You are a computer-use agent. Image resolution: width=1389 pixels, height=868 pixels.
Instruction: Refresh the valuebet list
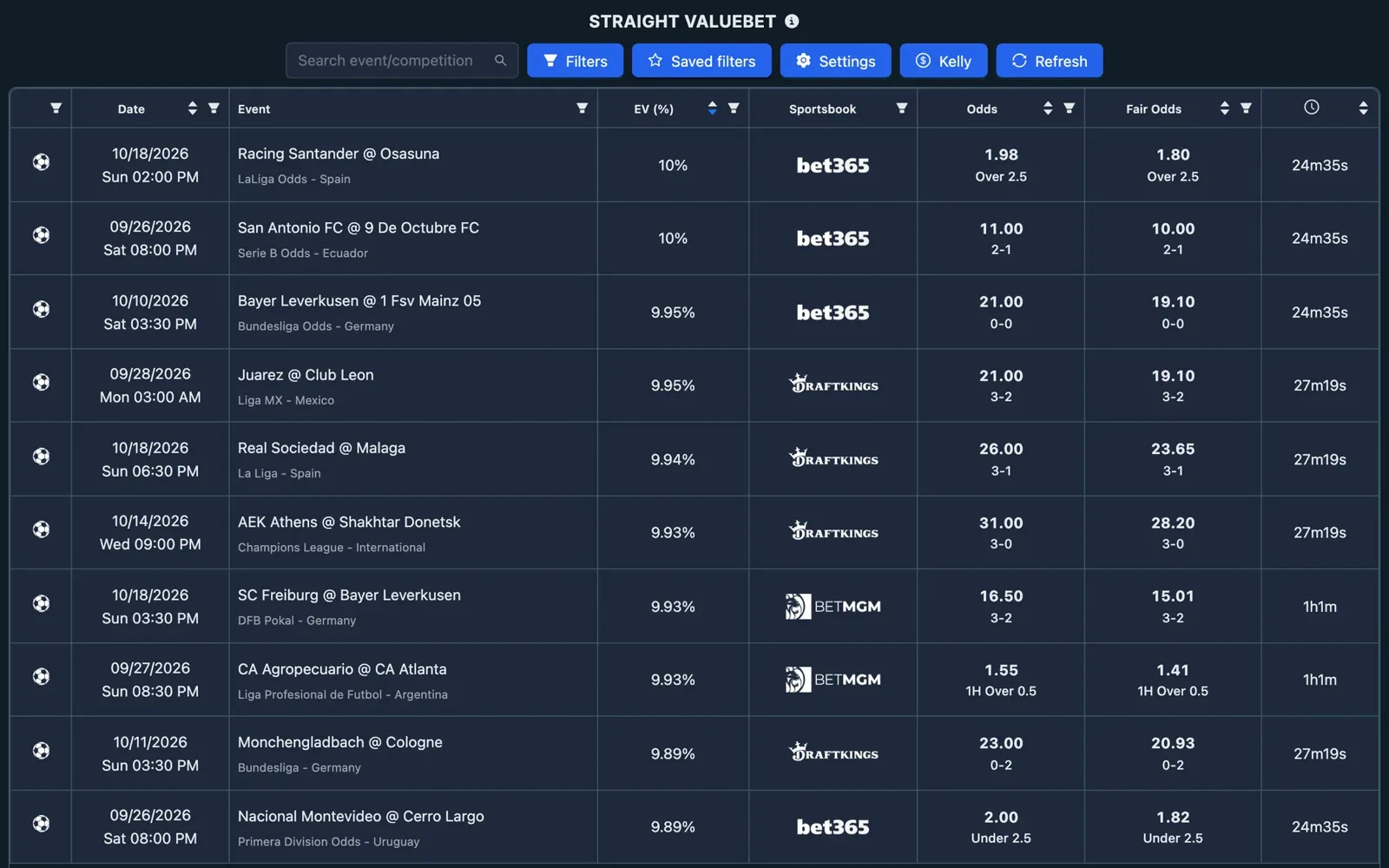tap(1050, 61)
